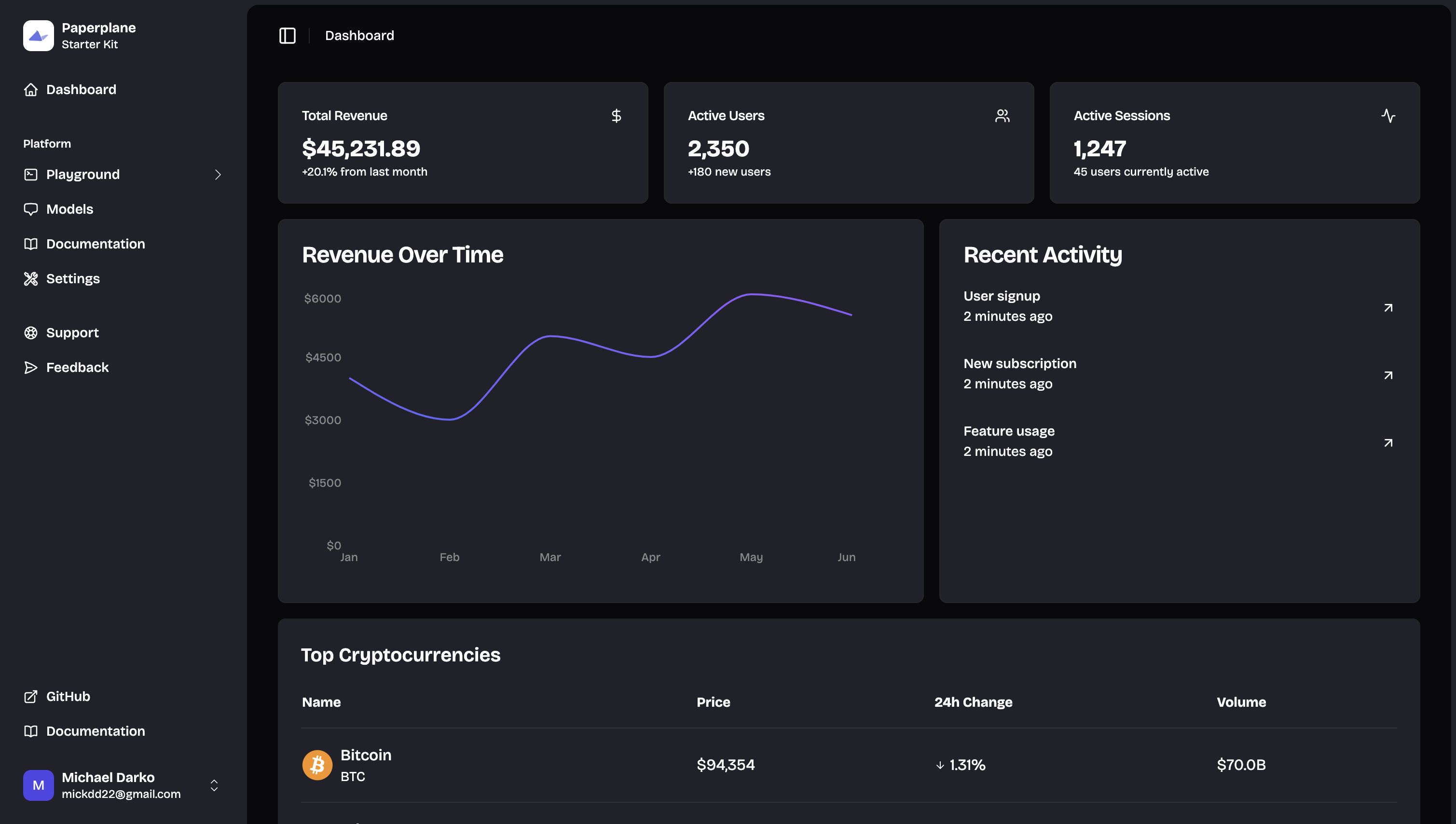Image resolution: width=1456 pixels, height=824 pixels.
Task: Open New subscription arrow icon
Action: point(1388,375)
